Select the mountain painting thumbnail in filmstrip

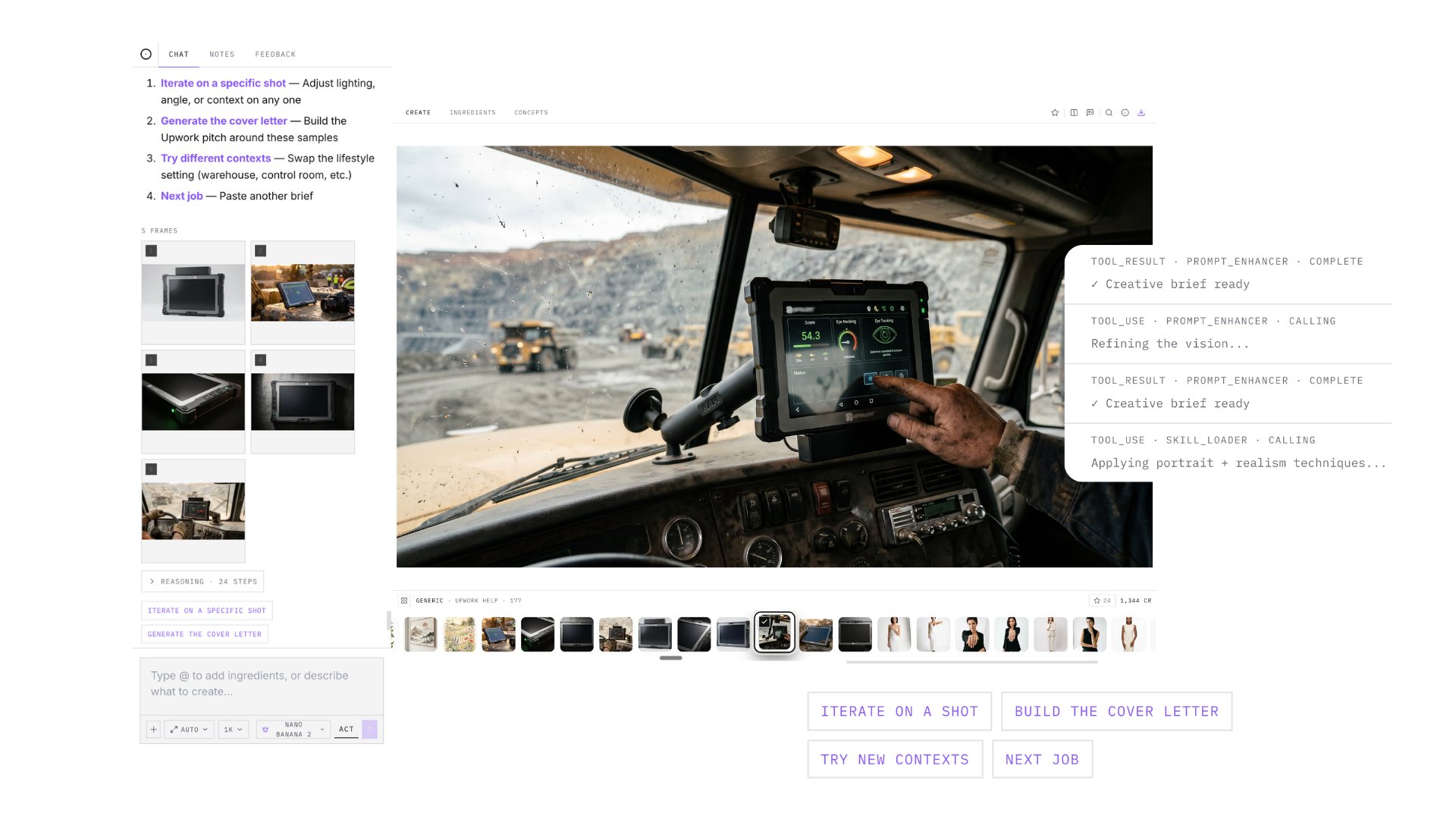point(420,634)
